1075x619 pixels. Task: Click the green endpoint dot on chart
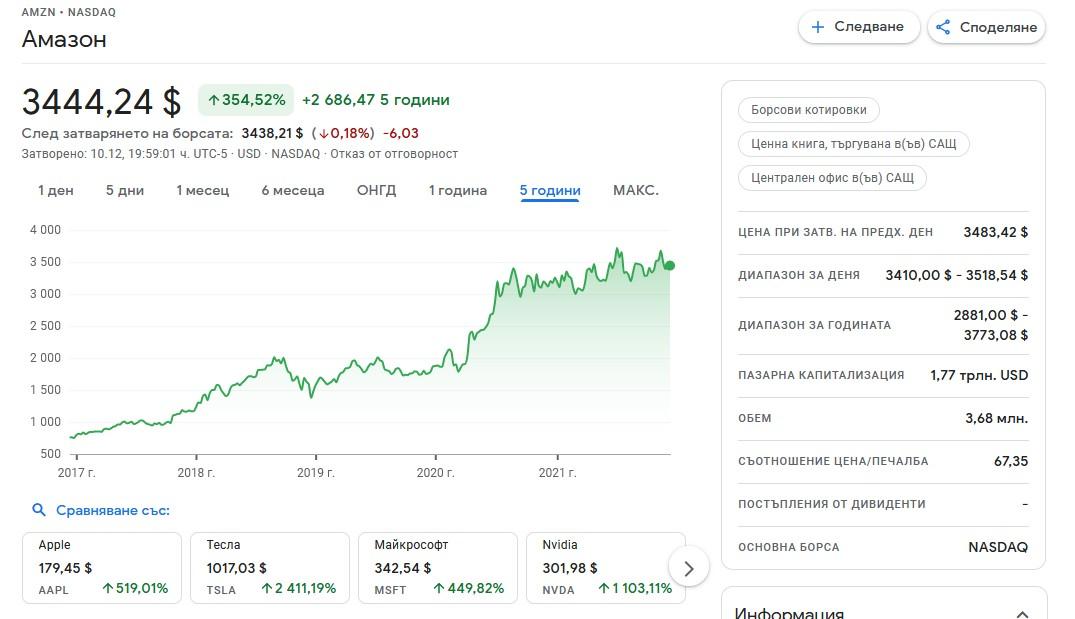(x=669, y=265)
